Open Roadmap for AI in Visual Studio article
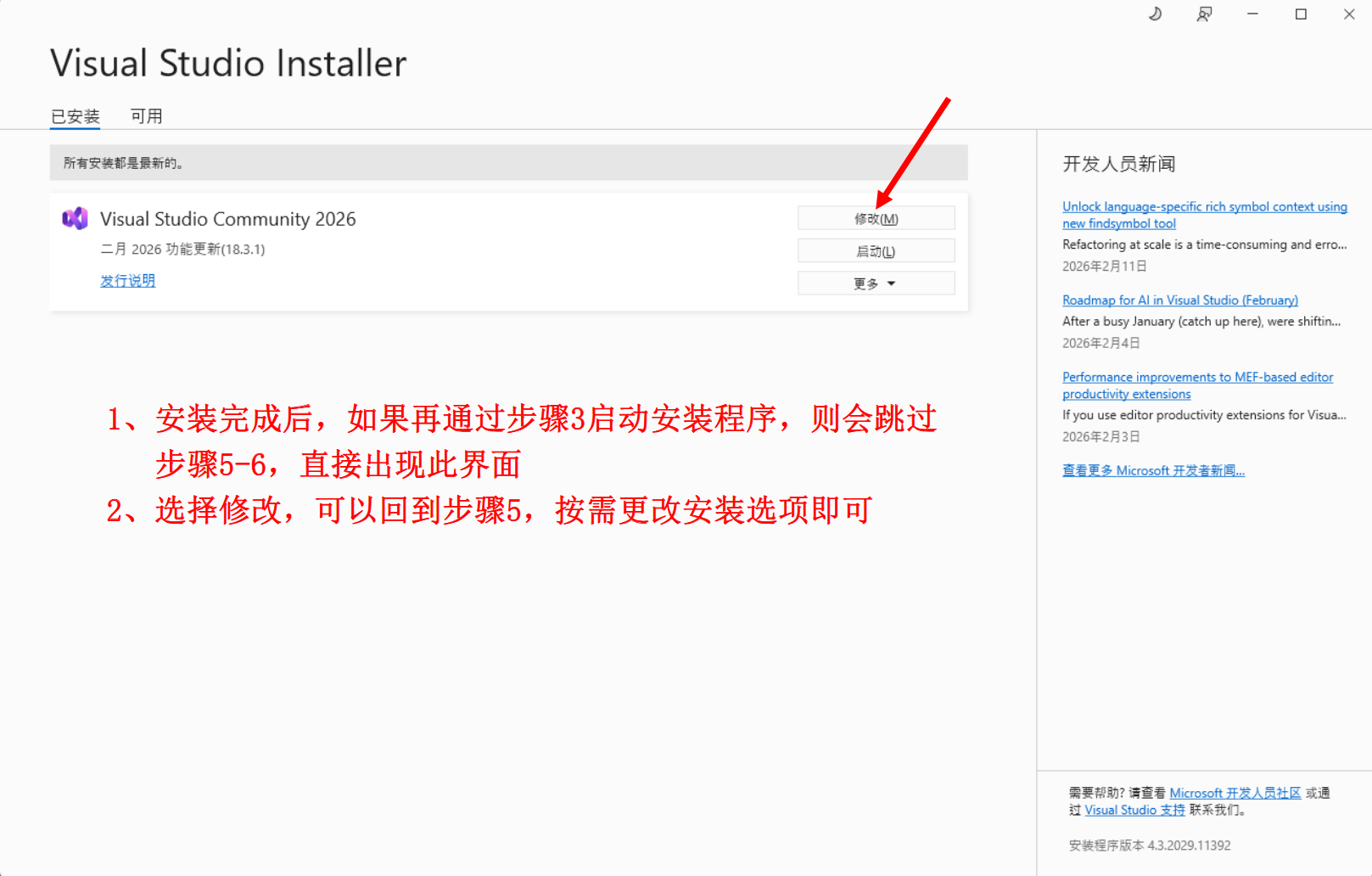 (x=1179, y=300)
